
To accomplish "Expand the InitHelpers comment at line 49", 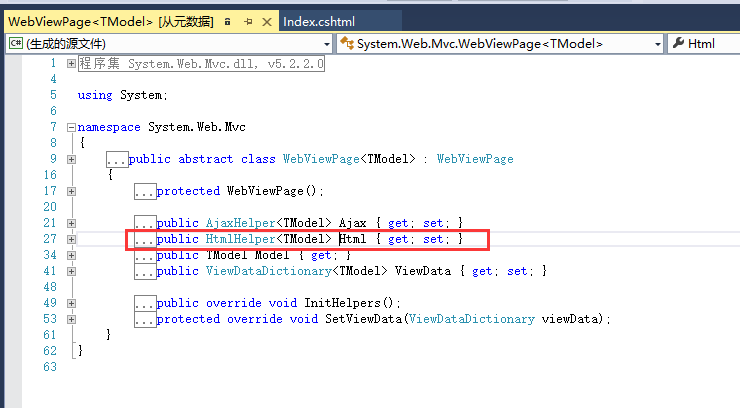I will click(x=71, y=304).
